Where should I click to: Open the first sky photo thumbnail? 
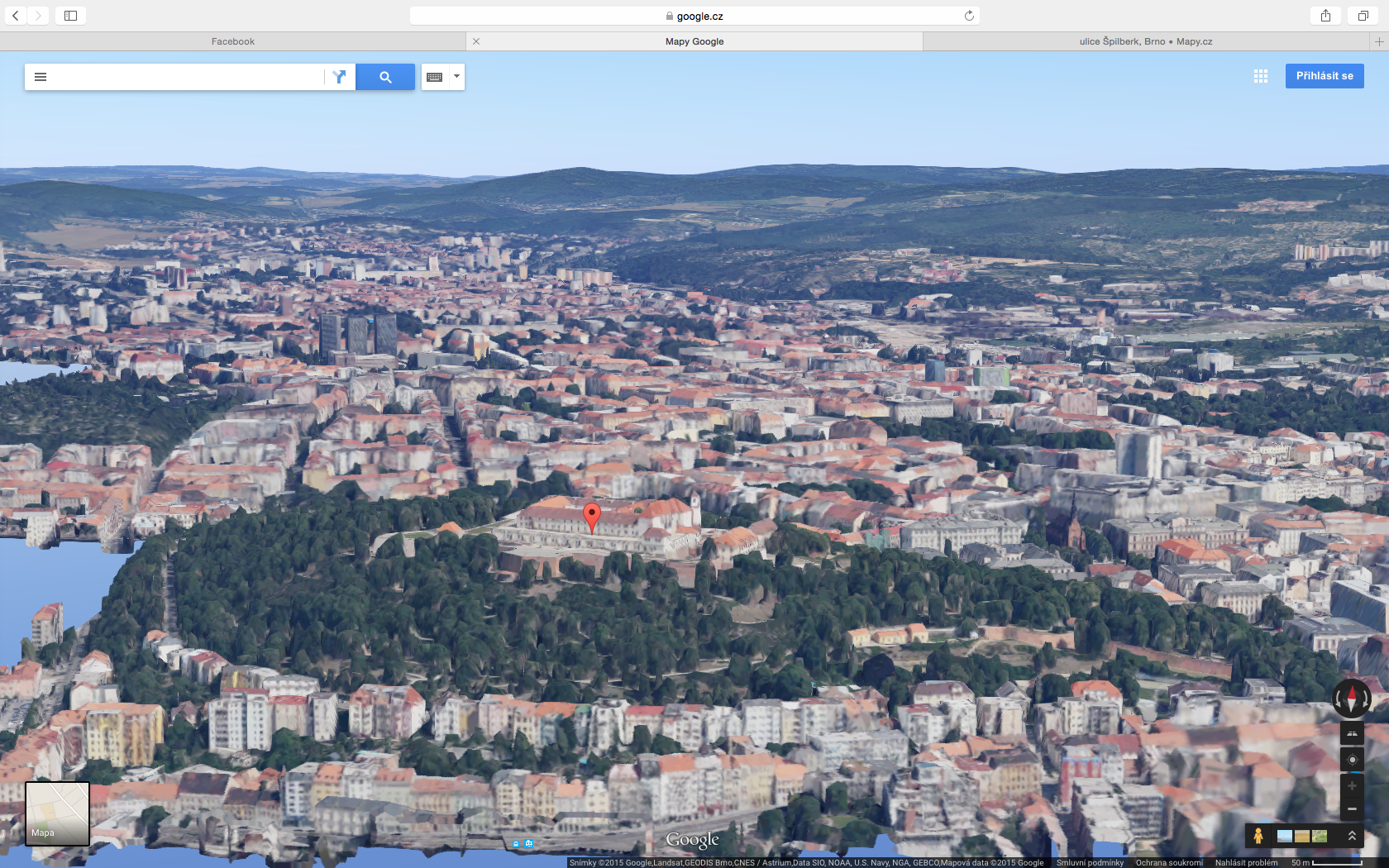pos(1285,836)
